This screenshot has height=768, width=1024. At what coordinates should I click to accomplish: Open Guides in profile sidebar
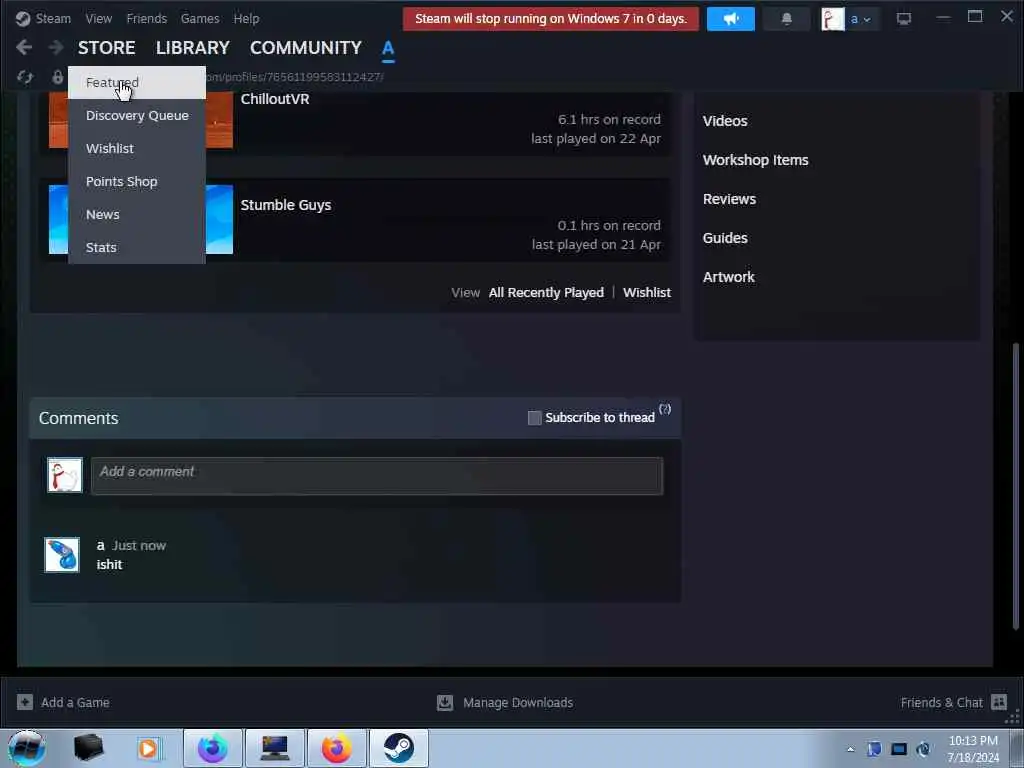click(x=725, y=238)
